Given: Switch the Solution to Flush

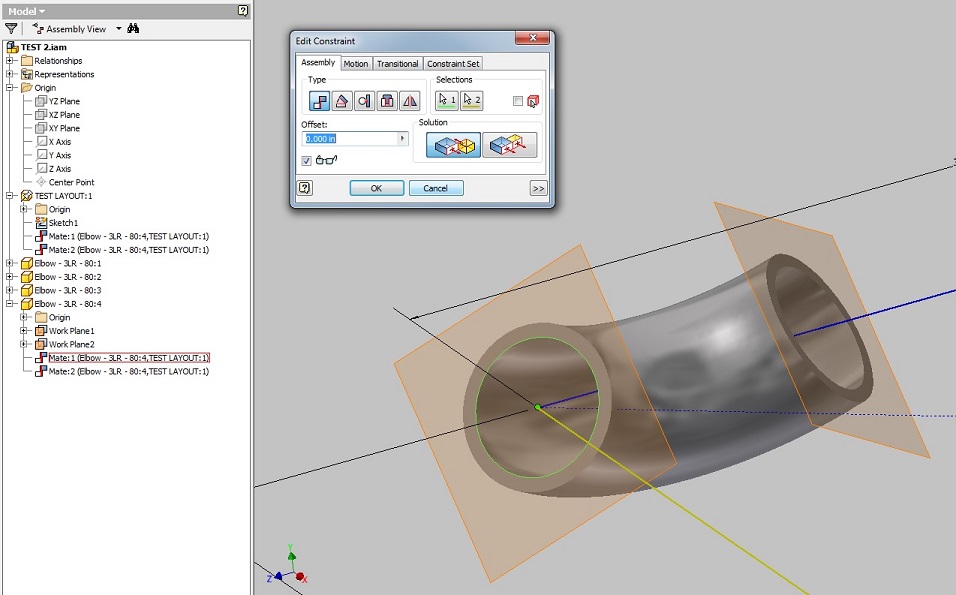Looking at the screenshot, I should point(510,143).
